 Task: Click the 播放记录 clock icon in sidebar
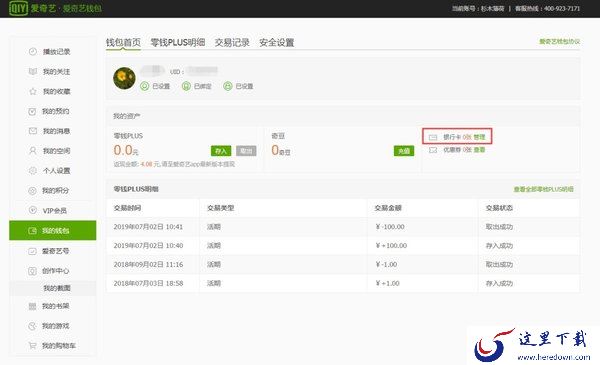coord(33,51)
